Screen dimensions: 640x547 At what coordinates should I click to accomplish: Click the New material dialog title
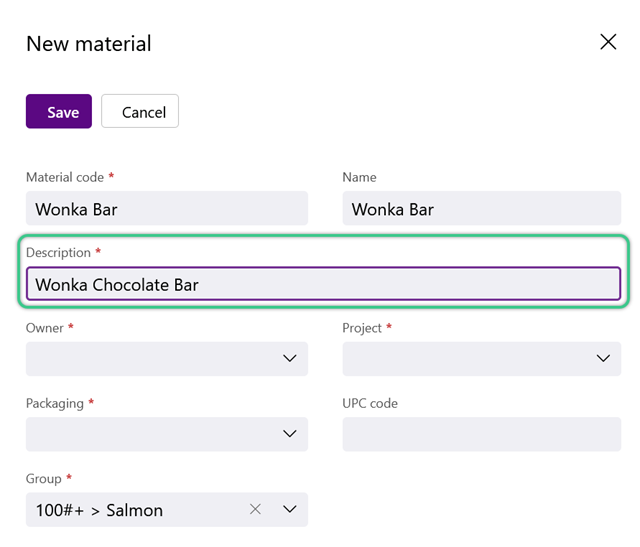(89, 43)
